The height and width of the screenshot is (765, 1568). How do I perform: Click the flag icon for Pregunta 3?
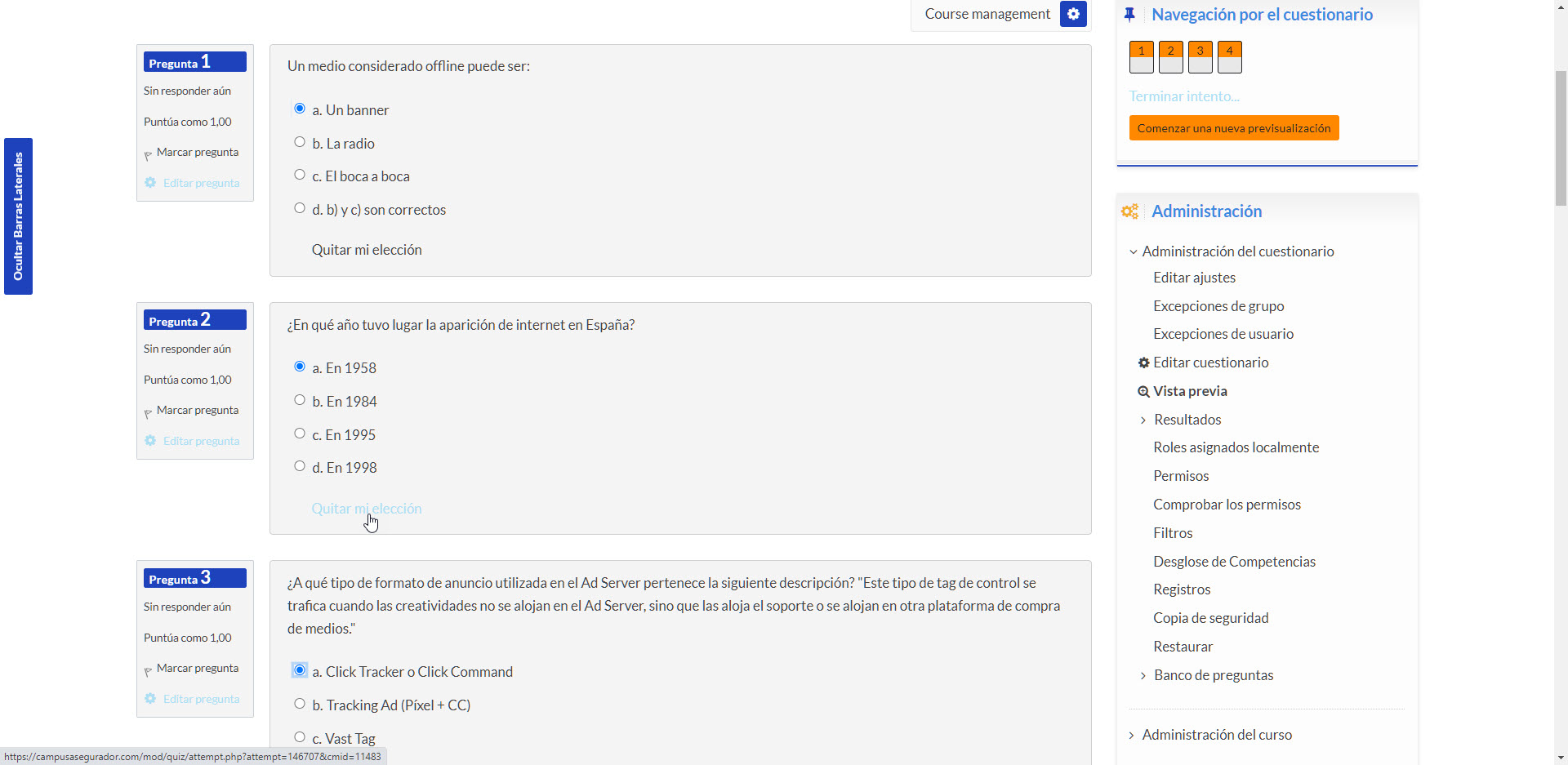(x=148, y=670)
